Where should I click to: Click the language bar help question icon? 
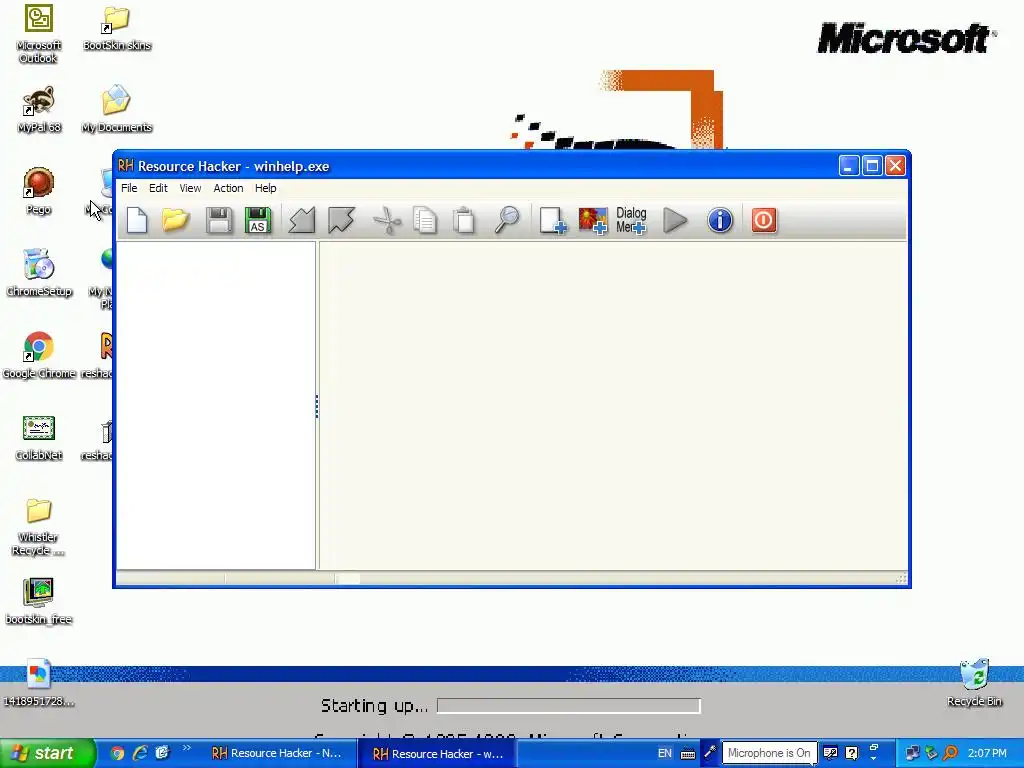pyautogui.click(x=851, y=753)
